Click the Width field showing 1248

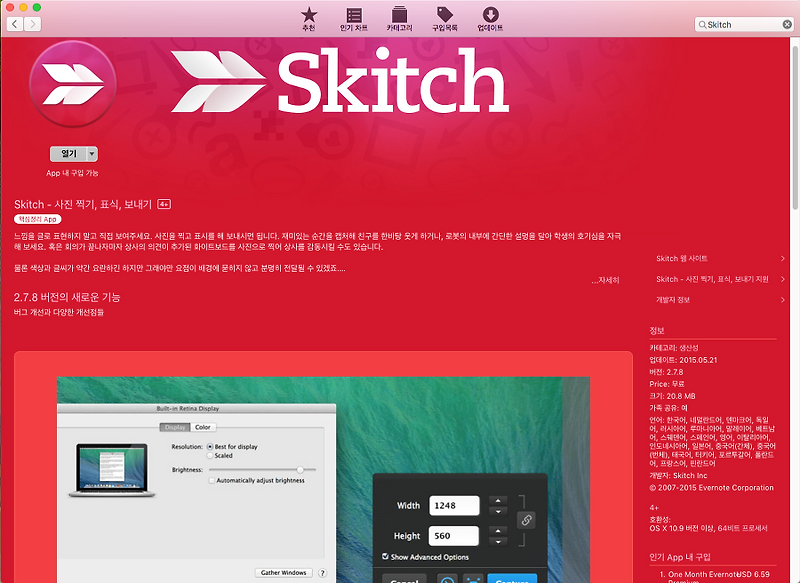(x=454, y=505)
